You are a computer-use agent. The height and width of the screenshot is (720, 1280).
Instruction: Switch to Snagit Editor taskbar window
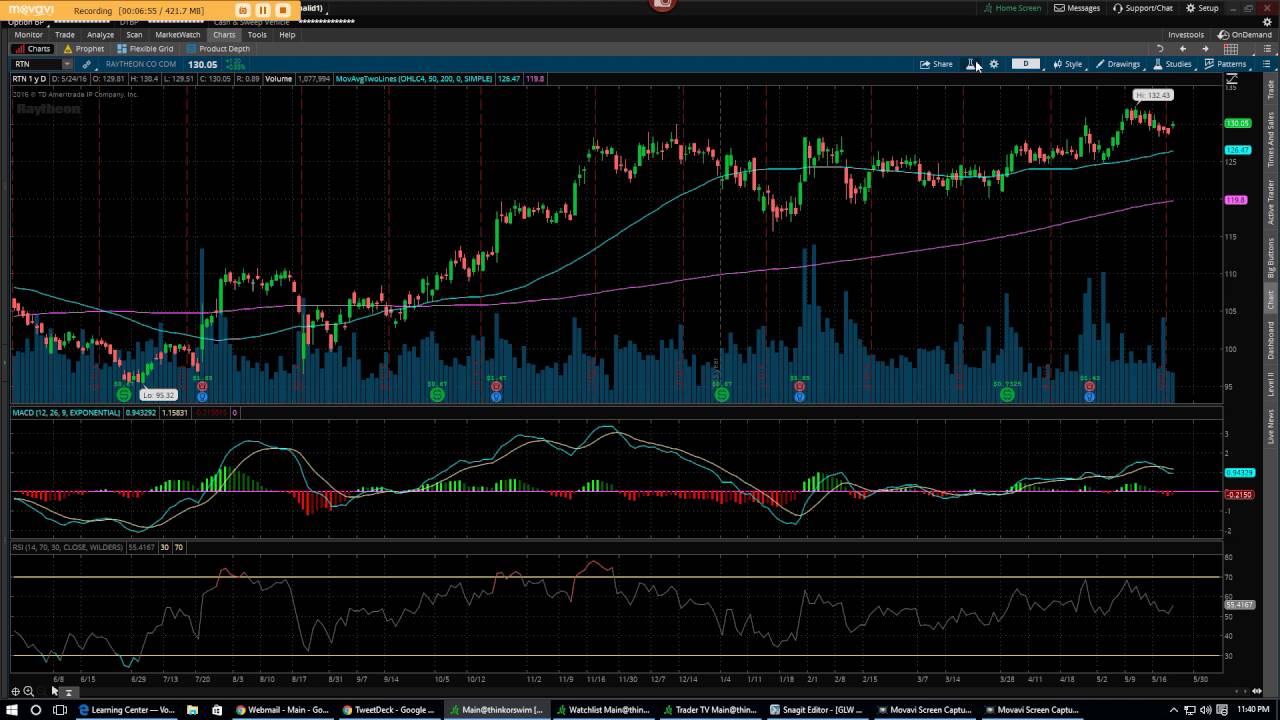point(818,710)
